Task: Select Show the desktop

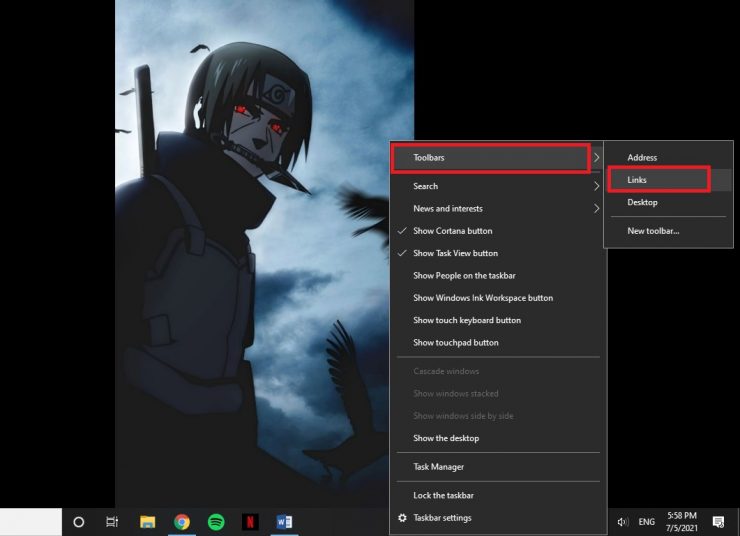Action: 498,438
